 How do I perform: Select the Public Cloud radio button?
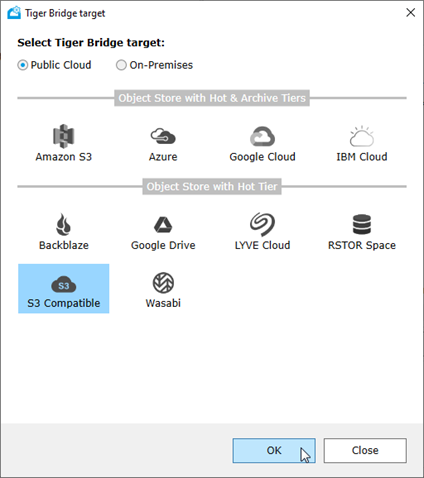click(22, 65)
